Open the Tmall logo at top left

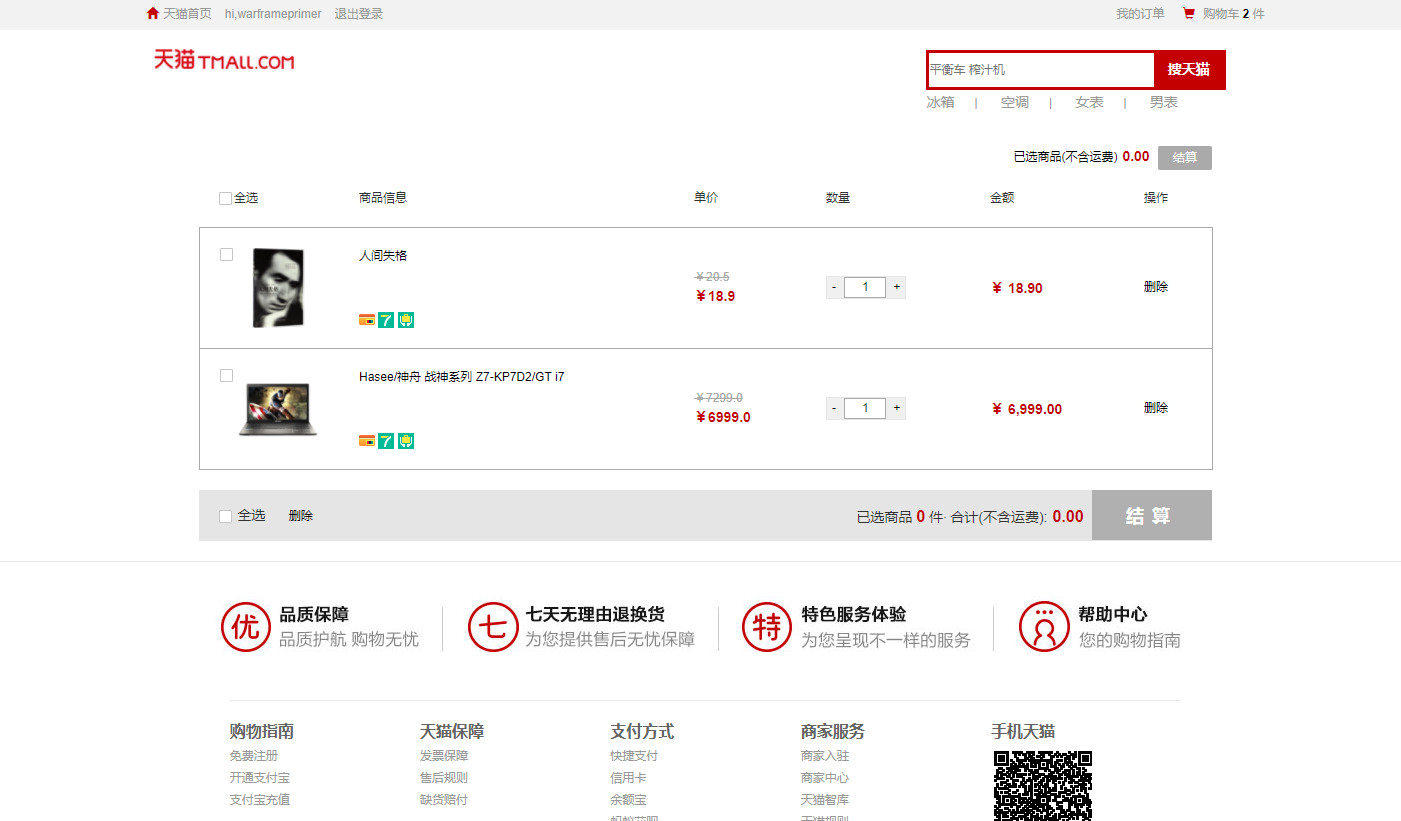224,60
